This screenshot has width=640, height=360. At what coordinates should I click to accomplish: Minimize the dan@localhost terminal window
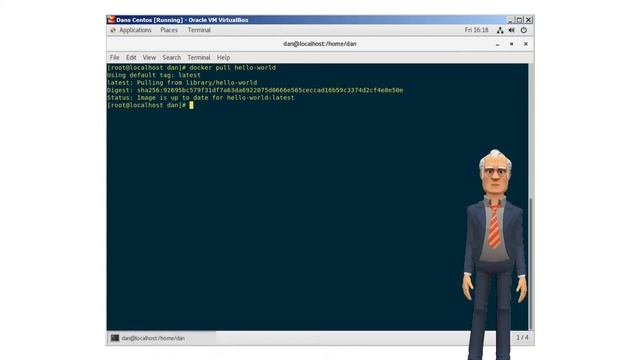(x=498, y=44)
